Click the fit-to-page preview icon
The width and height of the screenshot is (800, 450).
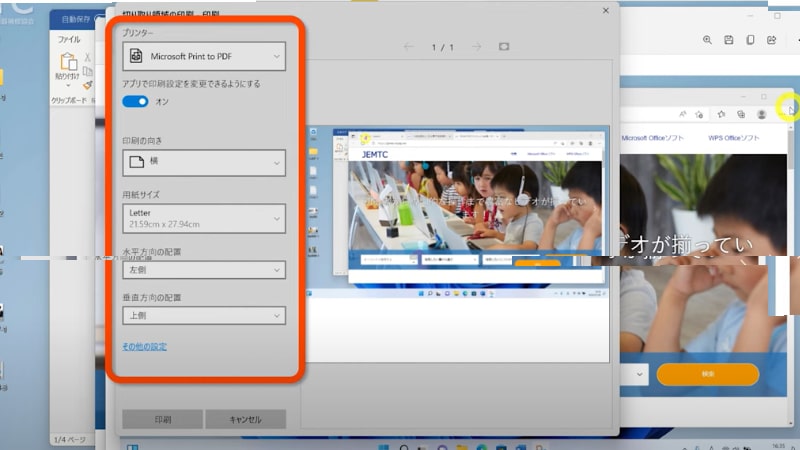(x=504, y=46)
